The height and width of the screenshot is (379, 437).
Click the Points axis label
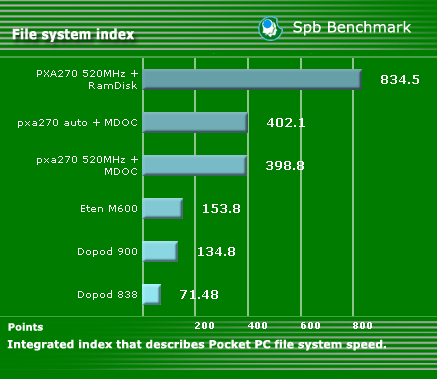point(26,327)
